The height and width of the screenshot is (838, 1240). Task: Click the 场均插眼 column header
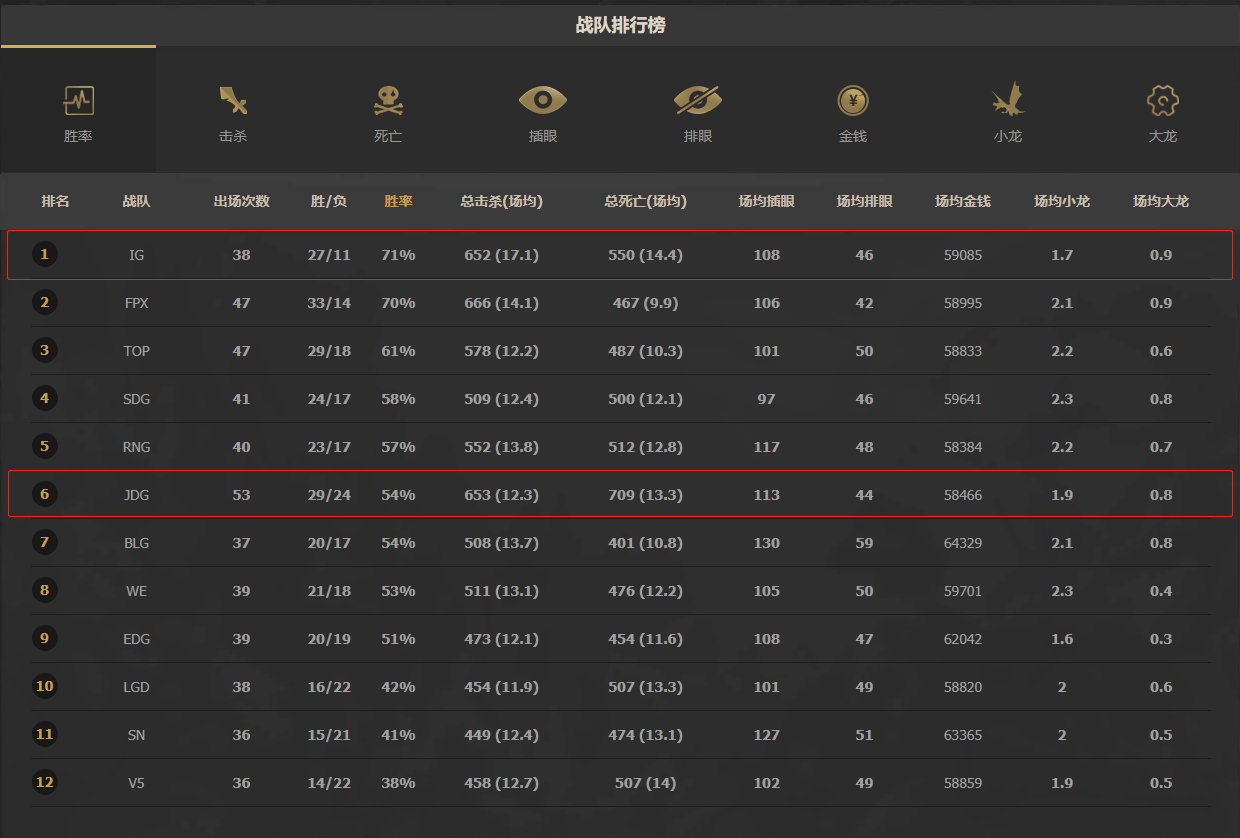(767, 201)
